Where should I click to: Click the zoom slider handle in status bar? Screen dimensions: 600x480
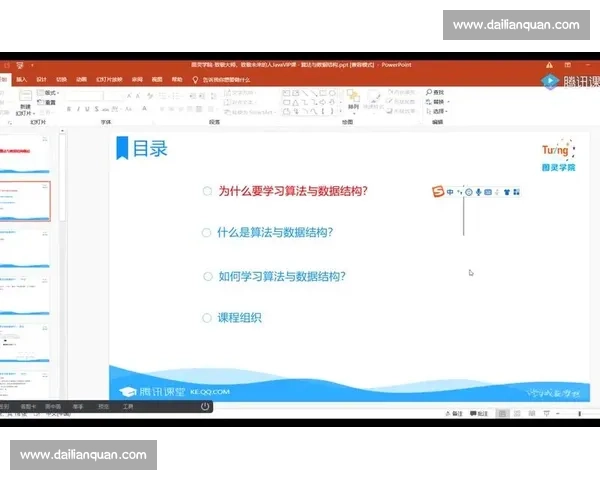580,413
